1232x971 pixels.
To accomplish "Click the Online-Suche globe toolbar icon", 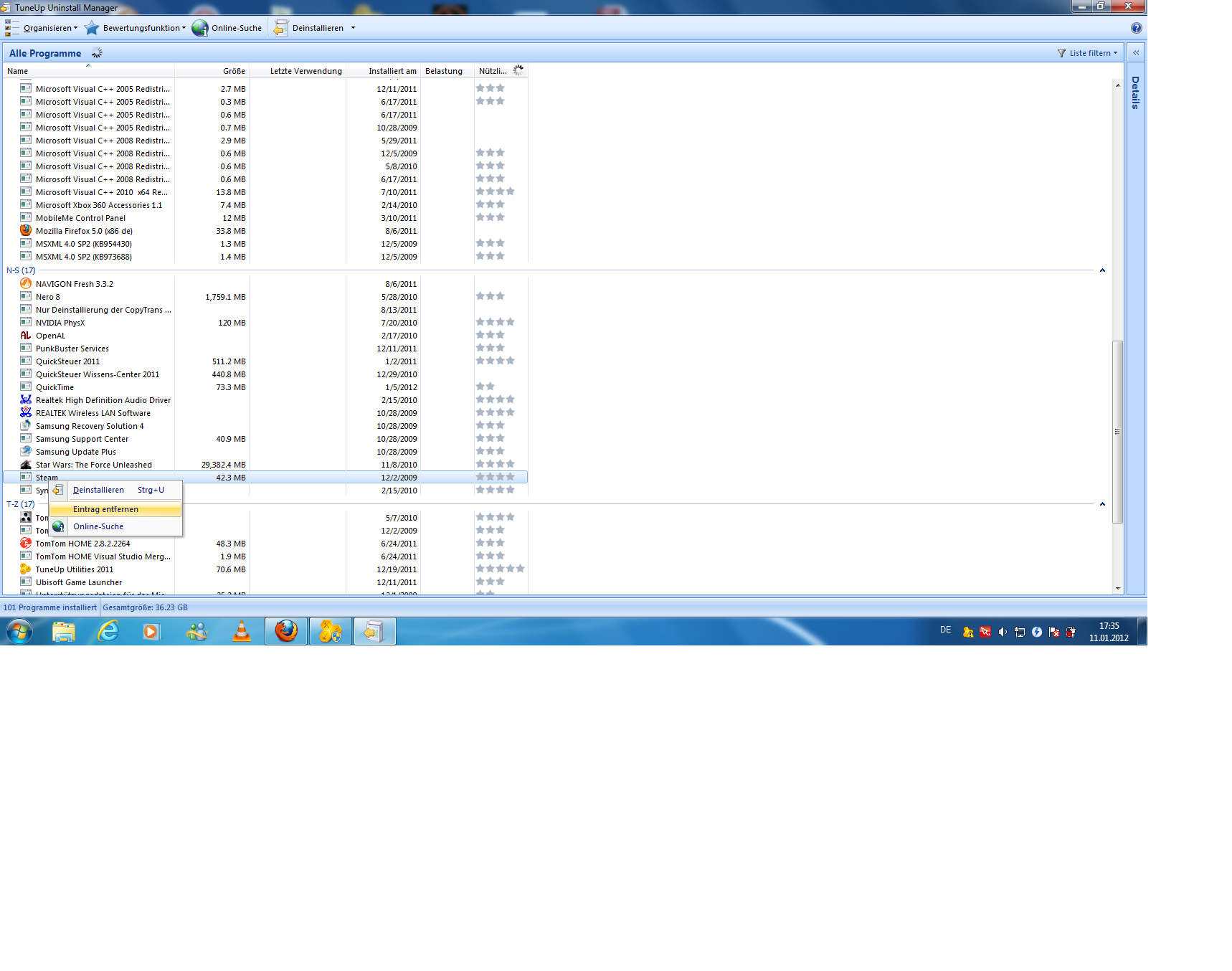I will pyautogui.click(x=200, y=28).
